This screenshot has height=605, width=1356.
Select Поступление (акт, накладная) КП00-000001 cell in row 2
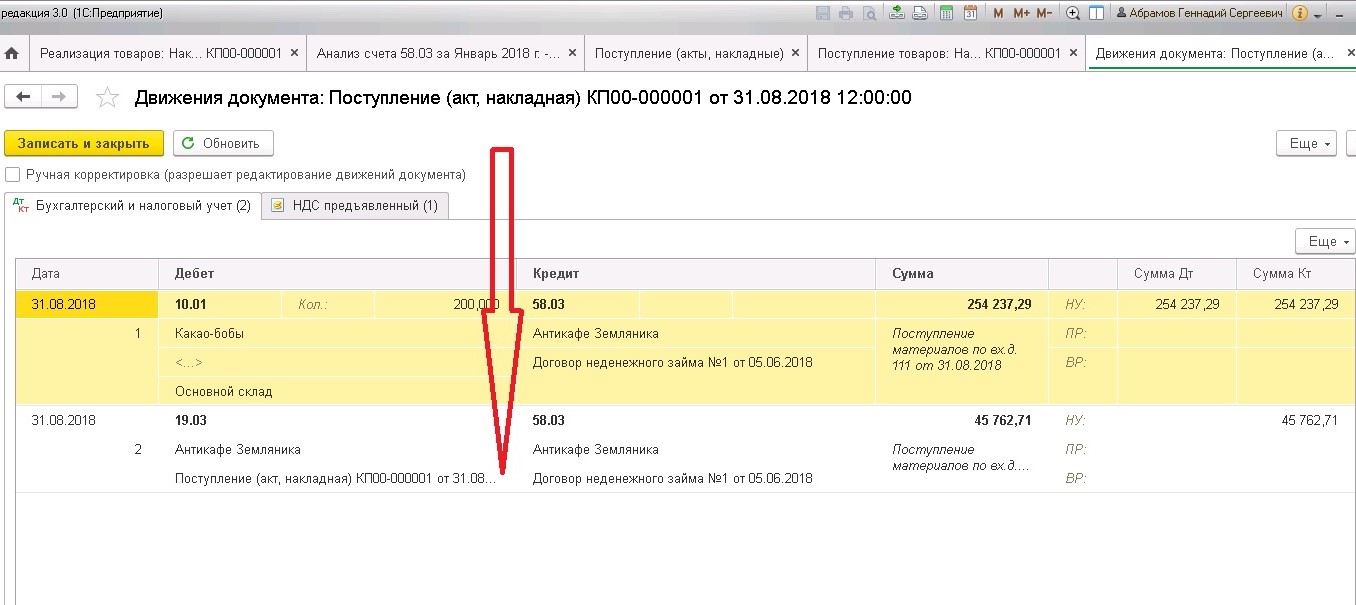pos(338,478)
